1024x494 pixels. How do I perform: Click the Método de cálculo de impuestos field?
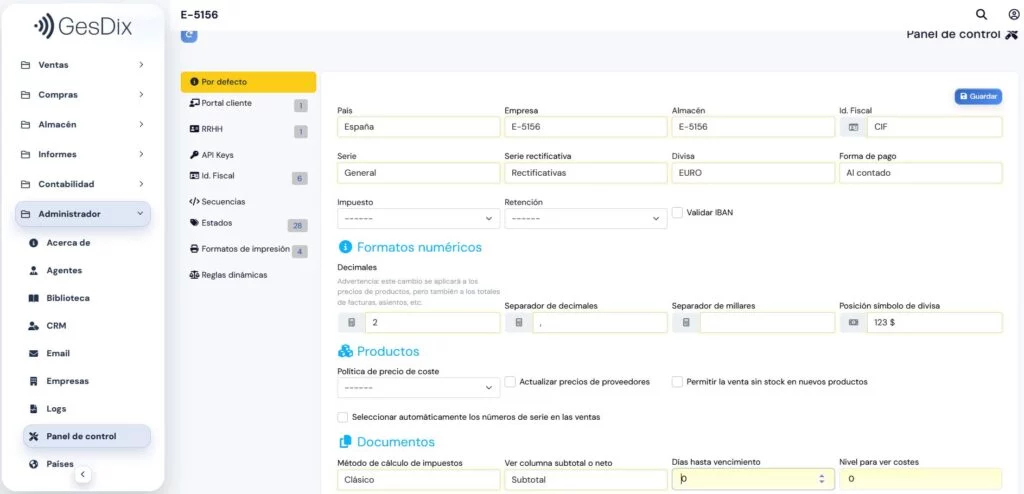tap(419, 479)
